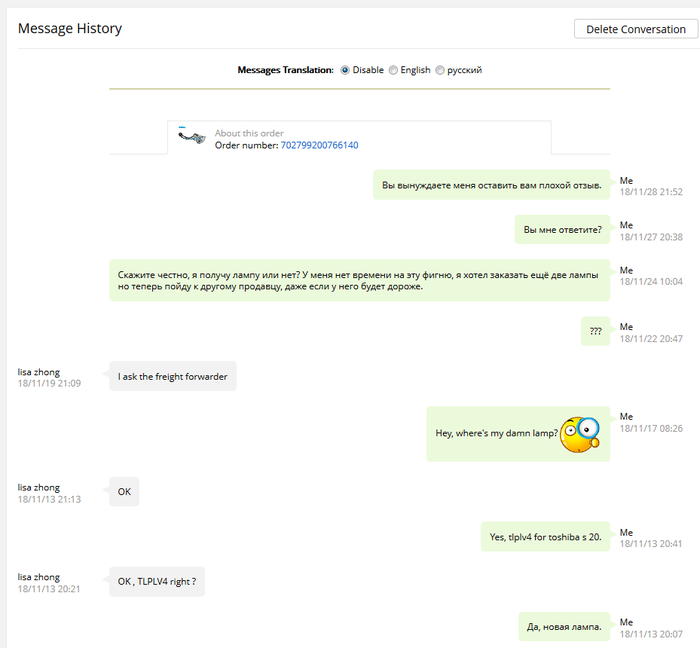Click 'Yes, tlplv4 for toshiba s 20.' message

pyautogui.click(x=546, y=537)
